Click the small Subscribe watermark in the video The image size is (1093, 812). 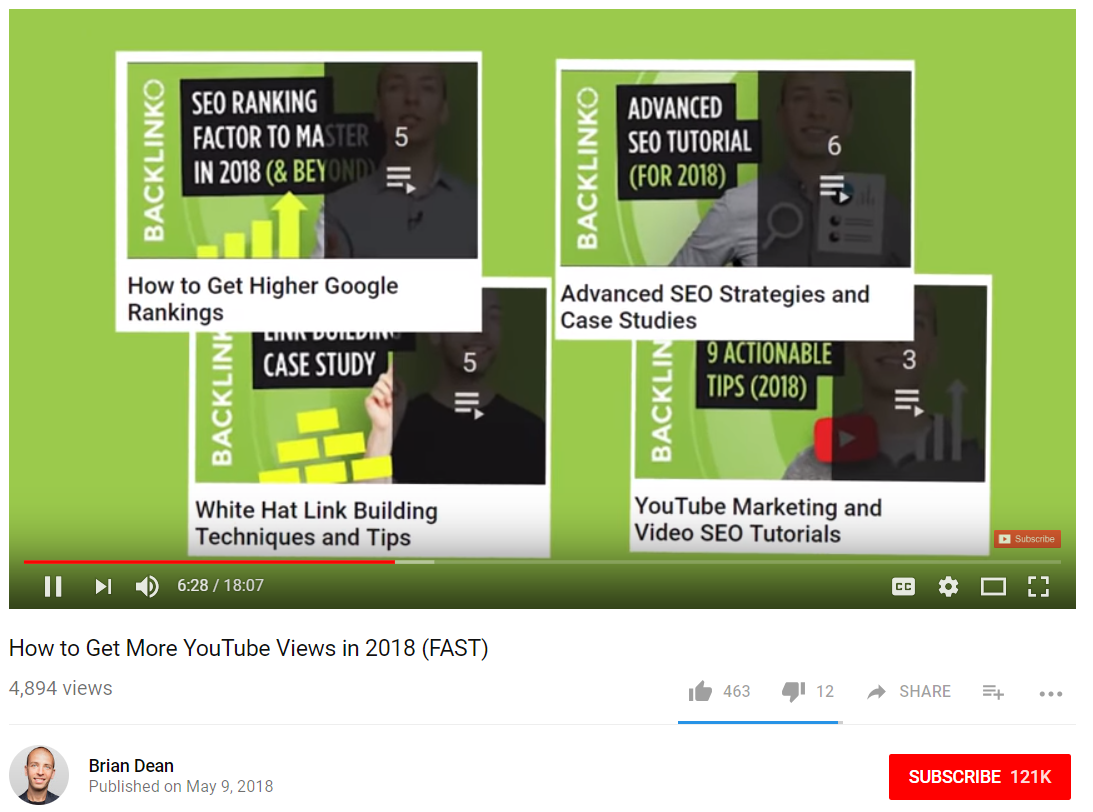click(1027, 539)
